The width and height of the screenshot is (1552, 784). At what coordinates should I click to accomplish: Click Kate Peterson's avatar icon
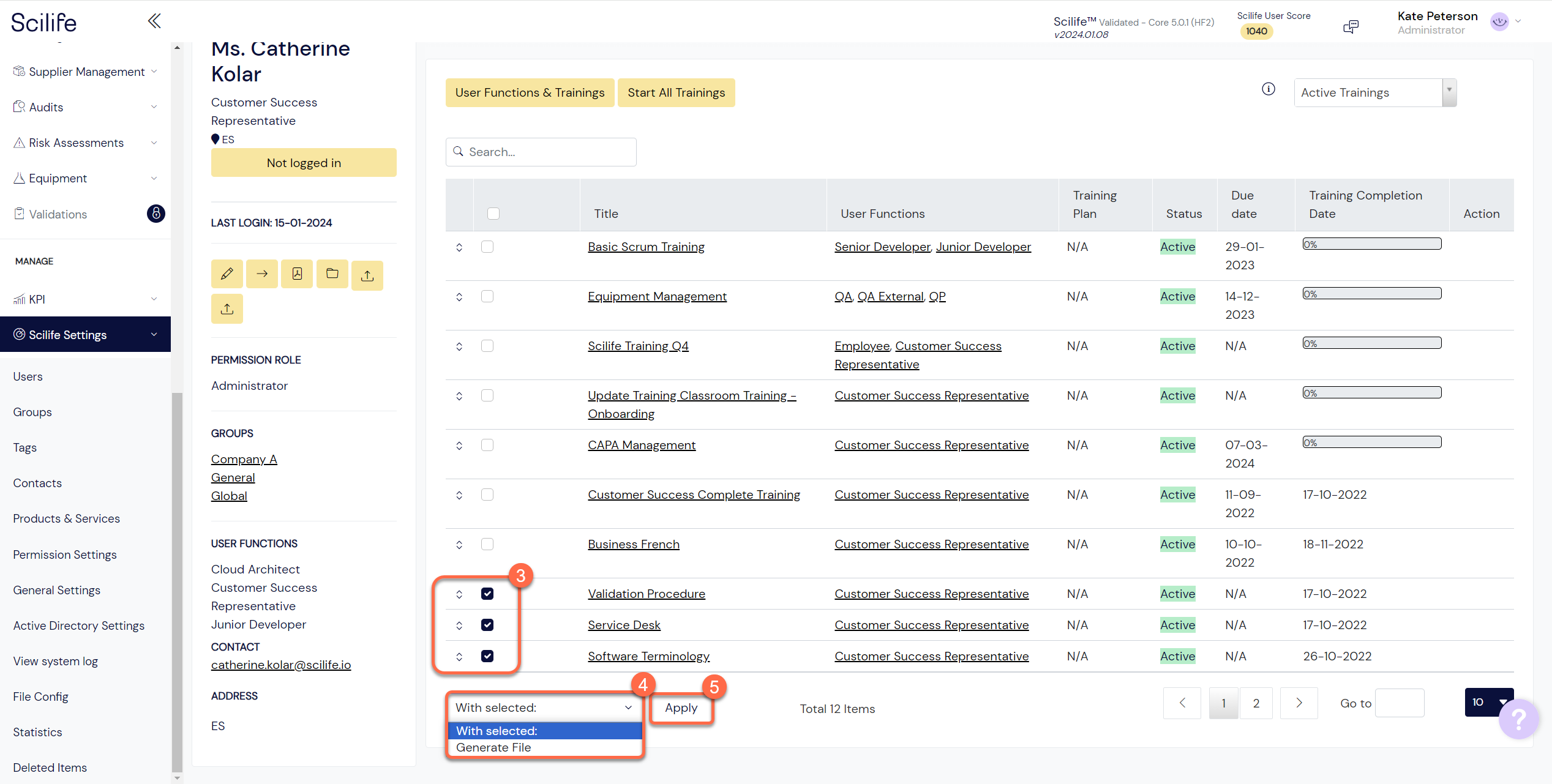1499,22
